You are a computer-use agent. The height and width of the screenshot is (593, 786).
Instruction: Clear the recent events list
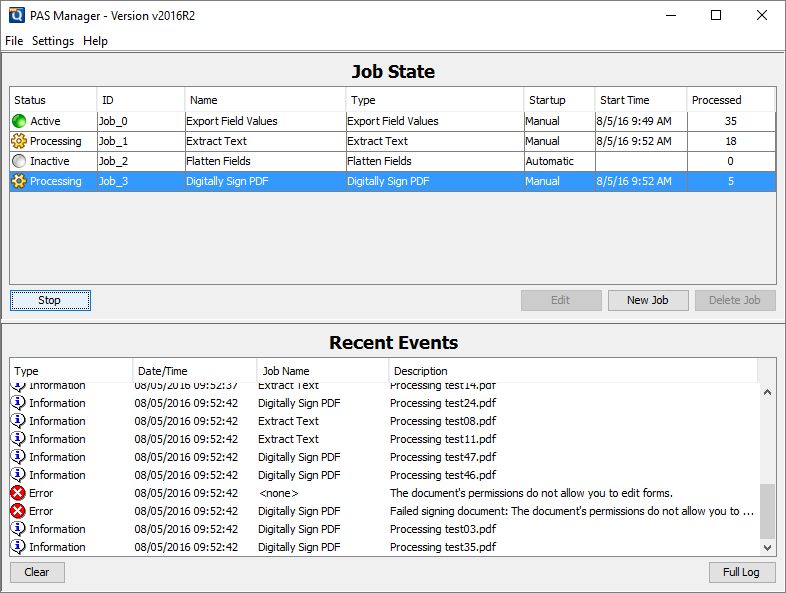tap(37, 572)
